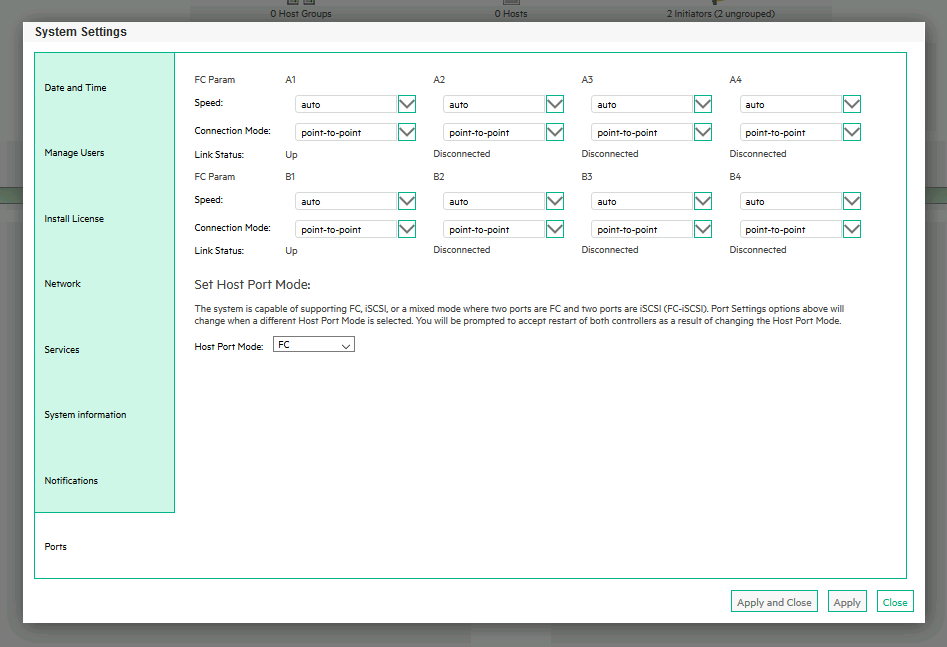Open the B2 Speed dropdown arrow

pyautogui.click(x=555, y=201)
